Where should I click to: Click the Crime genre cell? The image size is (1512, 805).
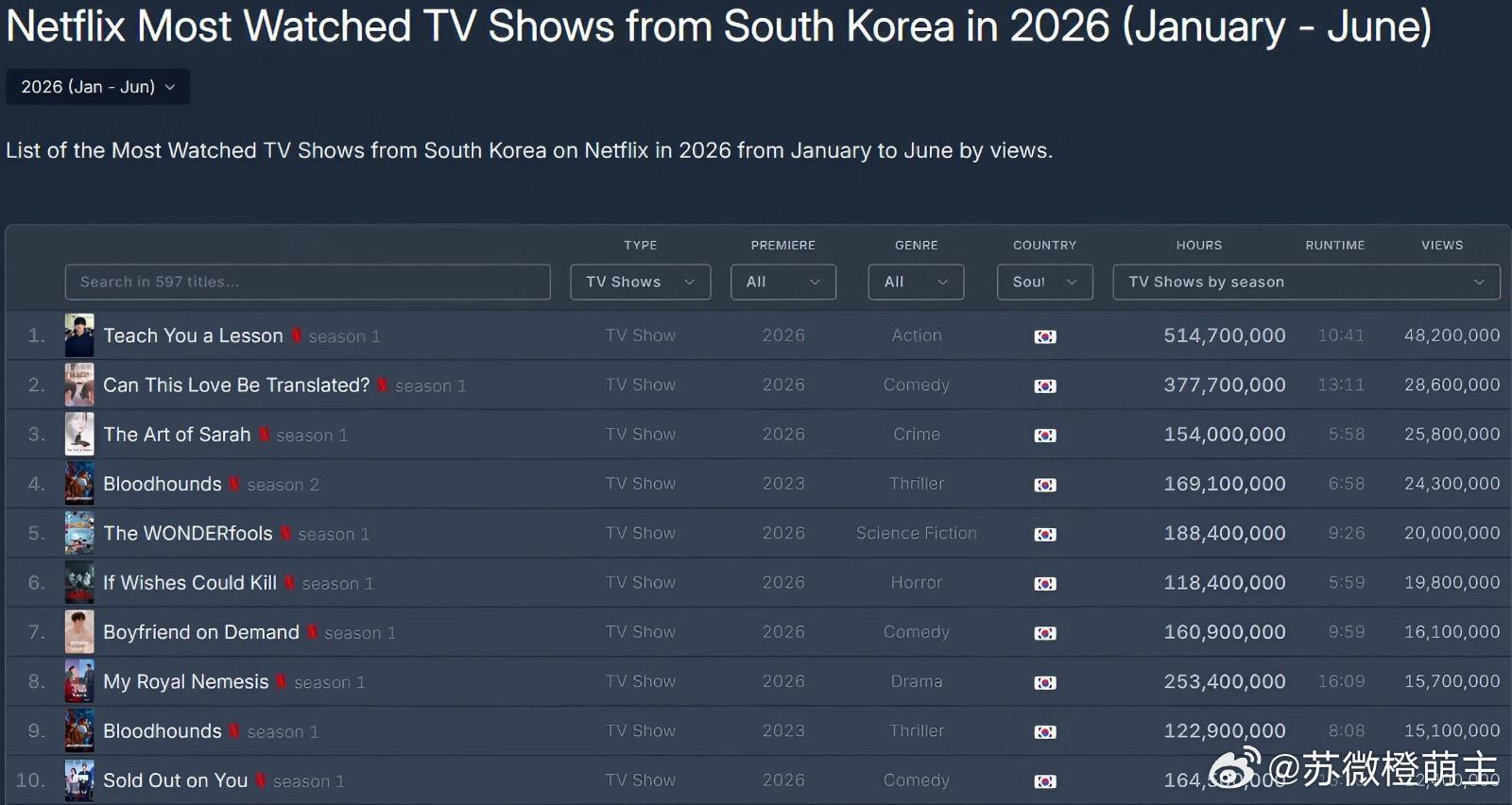[x=917, y=435]
